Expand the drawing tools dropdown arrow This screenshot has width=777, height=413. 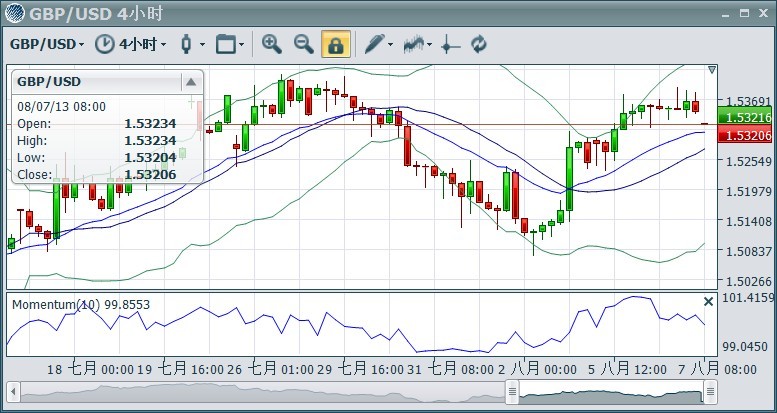coord(390,45)
